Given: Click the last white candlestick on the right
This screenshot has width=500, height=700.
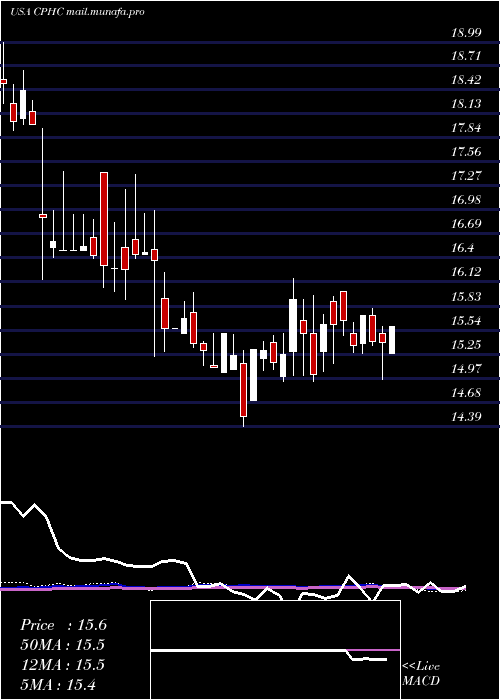Looking at the screenshot, I should click(392, 340).
